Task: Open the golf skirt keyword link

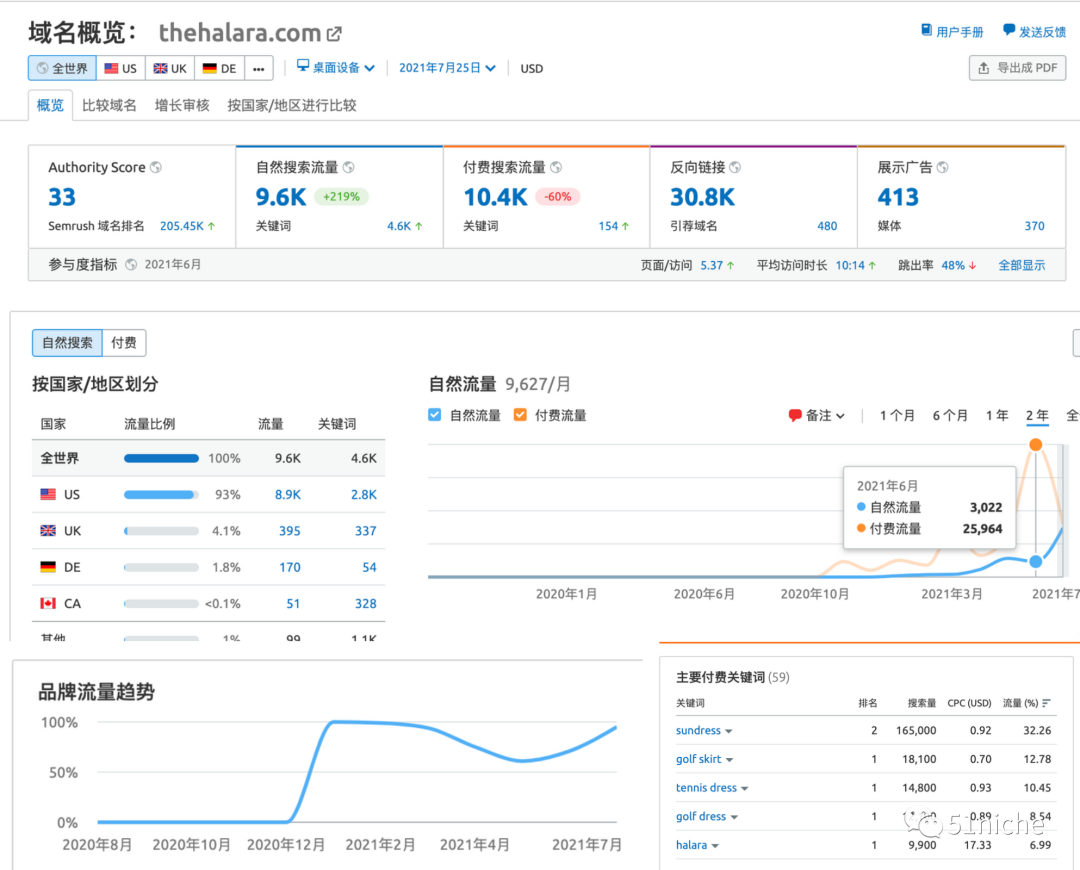Action: (698, 759)
